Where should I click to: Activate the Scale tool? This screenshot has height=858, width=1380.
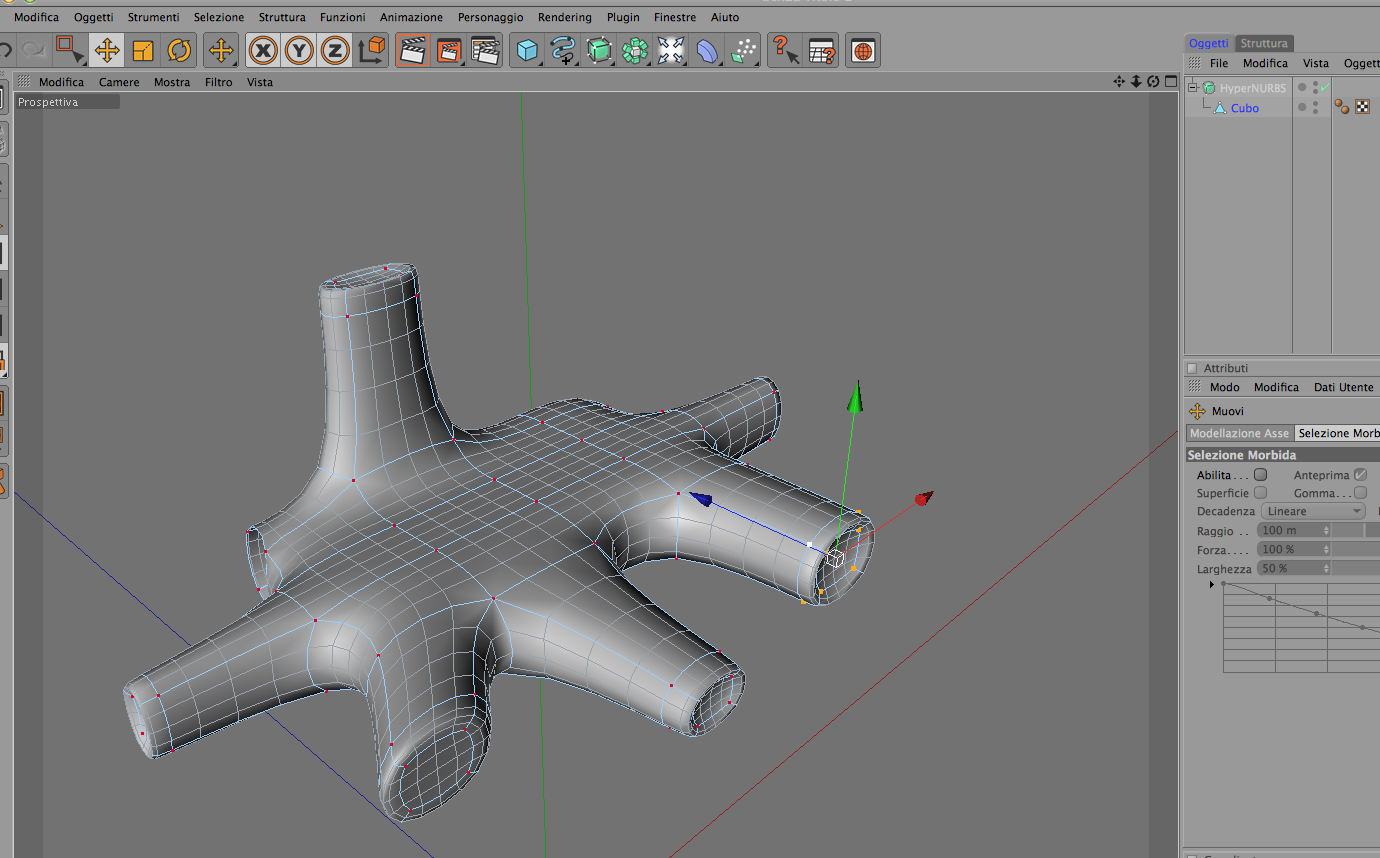pyautogui.click(x=143, y=50)
